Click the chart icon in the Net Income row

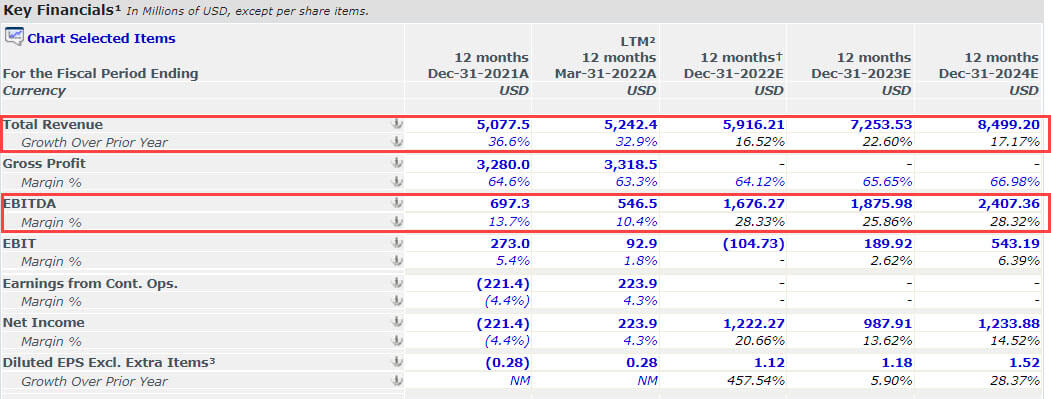pos(397,323)
